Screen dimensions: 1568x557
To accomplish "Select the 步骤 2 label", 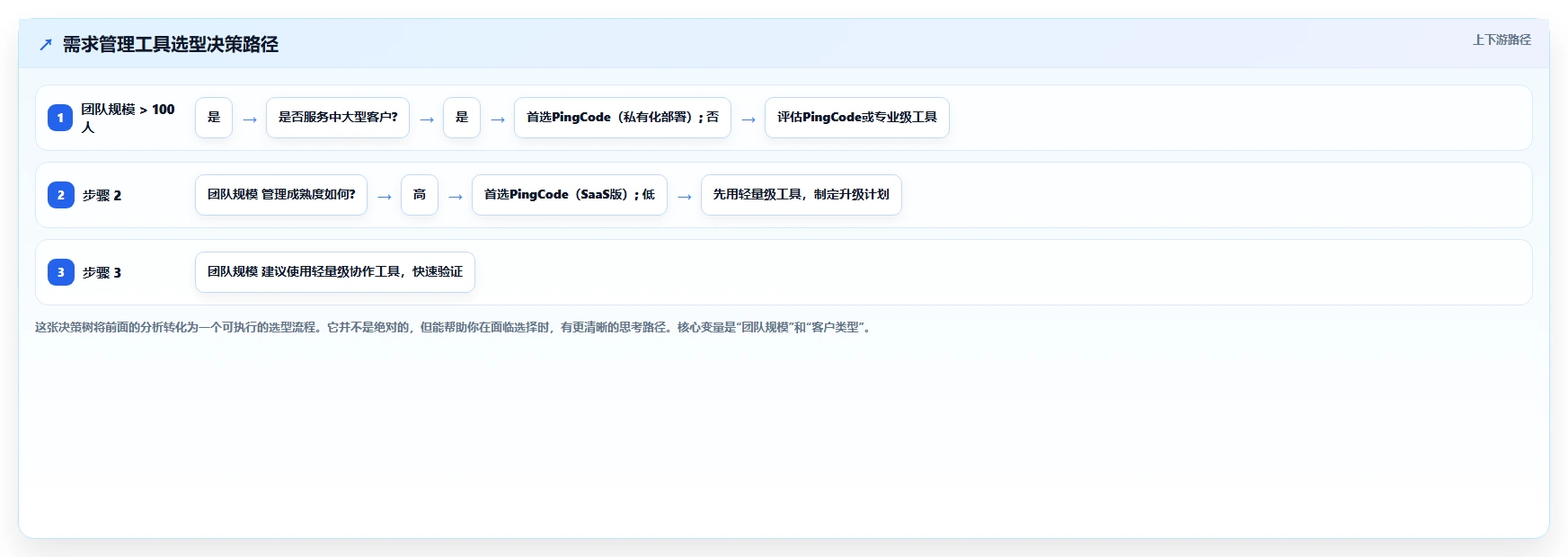I will pyautogui.click(x=102, y=195).
